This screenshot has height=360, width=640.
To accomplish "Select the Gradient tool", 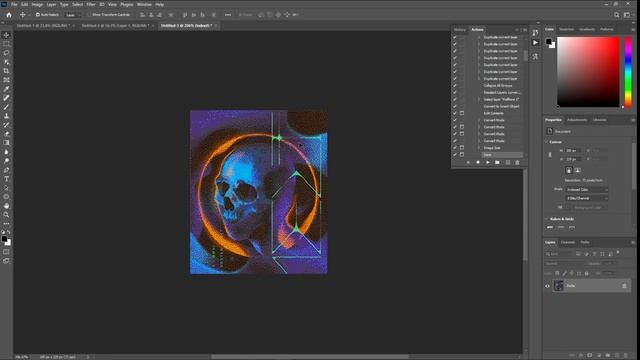I will [6, 143].
